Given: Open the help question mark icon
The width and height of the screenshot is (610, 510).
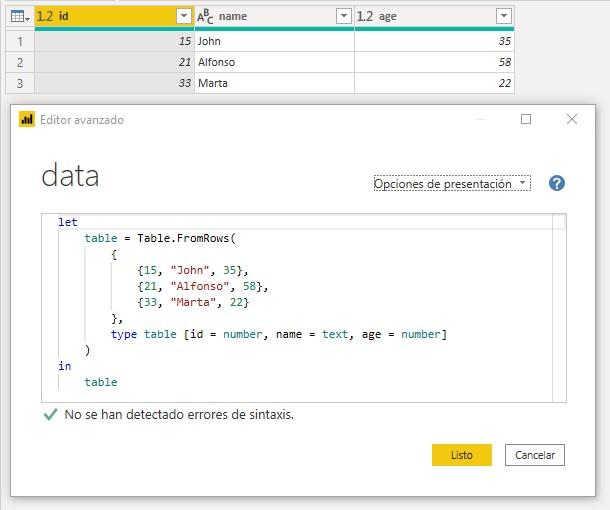Looking at the screenshot, I should [x=557, y=183].
